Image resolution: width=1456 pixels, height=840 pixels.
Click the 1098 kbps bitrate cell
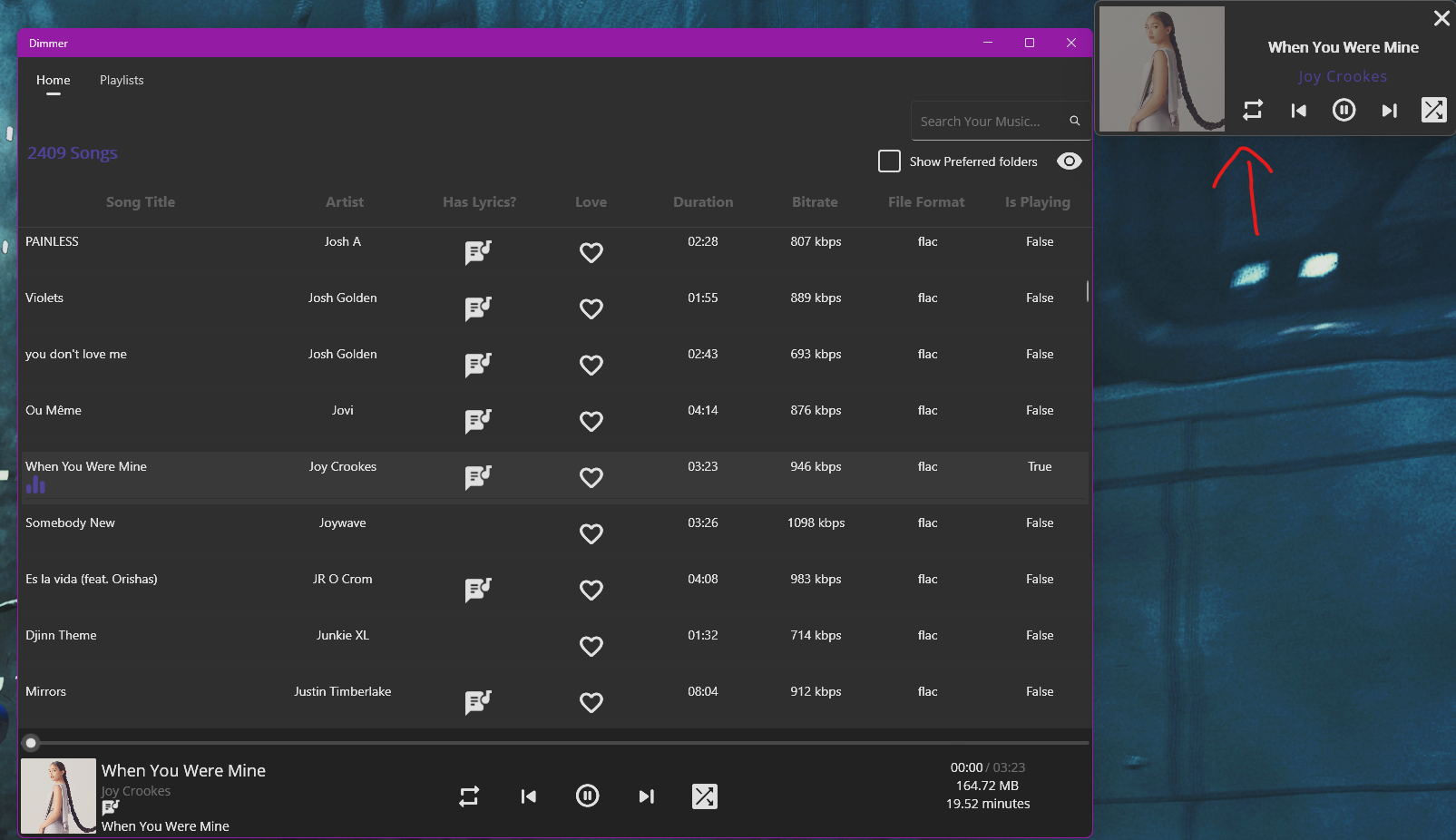click(x=816, y=523)
